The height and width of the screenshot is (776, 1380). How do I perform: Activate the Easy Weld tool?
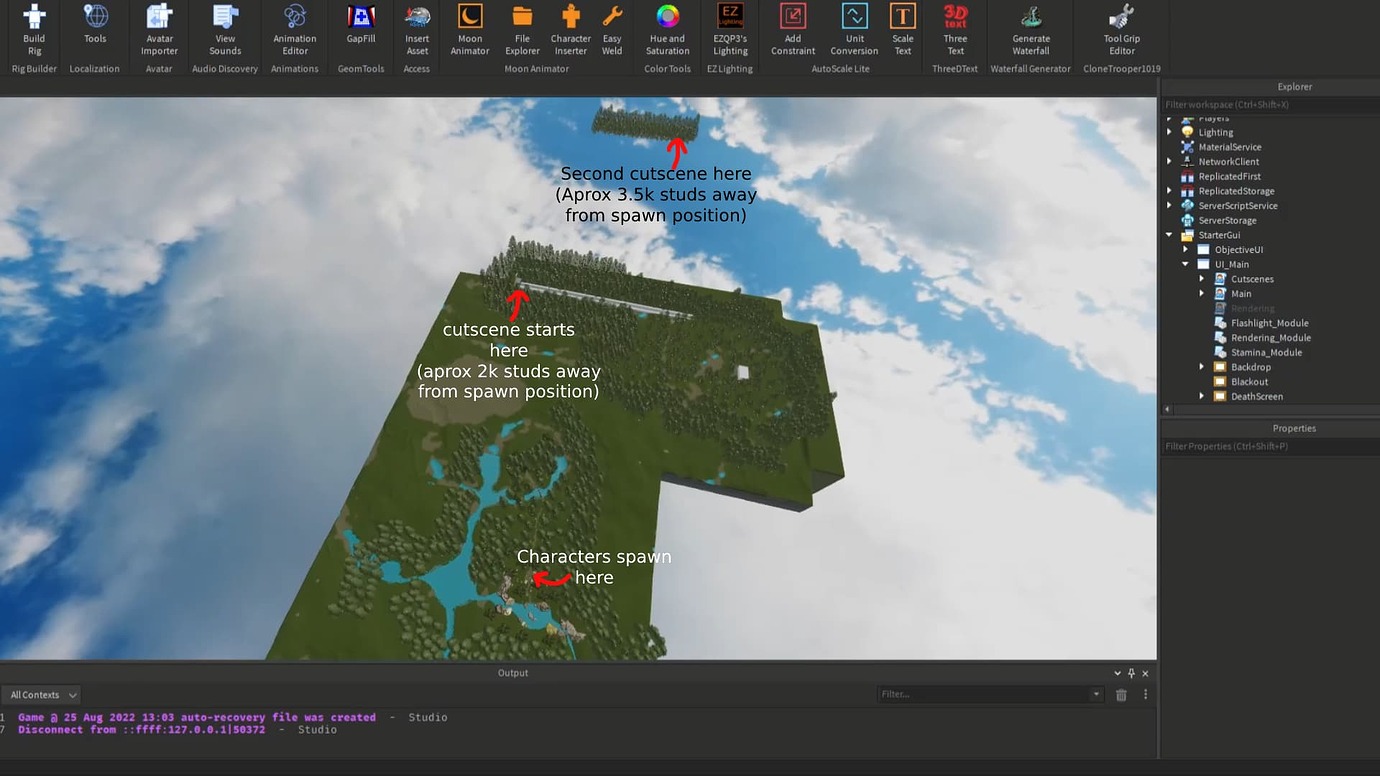612,30
